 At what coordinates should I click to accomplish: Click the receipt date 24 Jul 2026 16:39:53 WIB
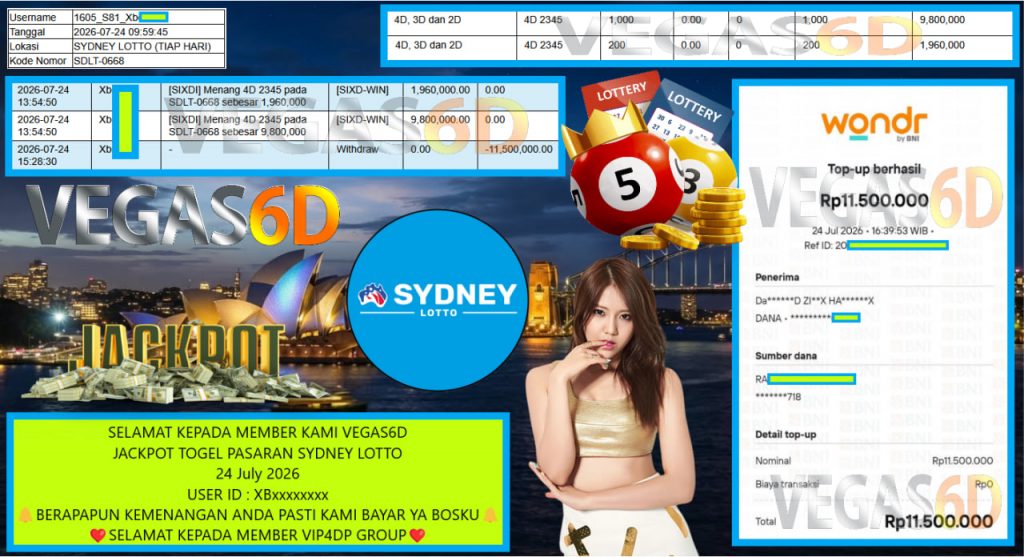point(872,231)
